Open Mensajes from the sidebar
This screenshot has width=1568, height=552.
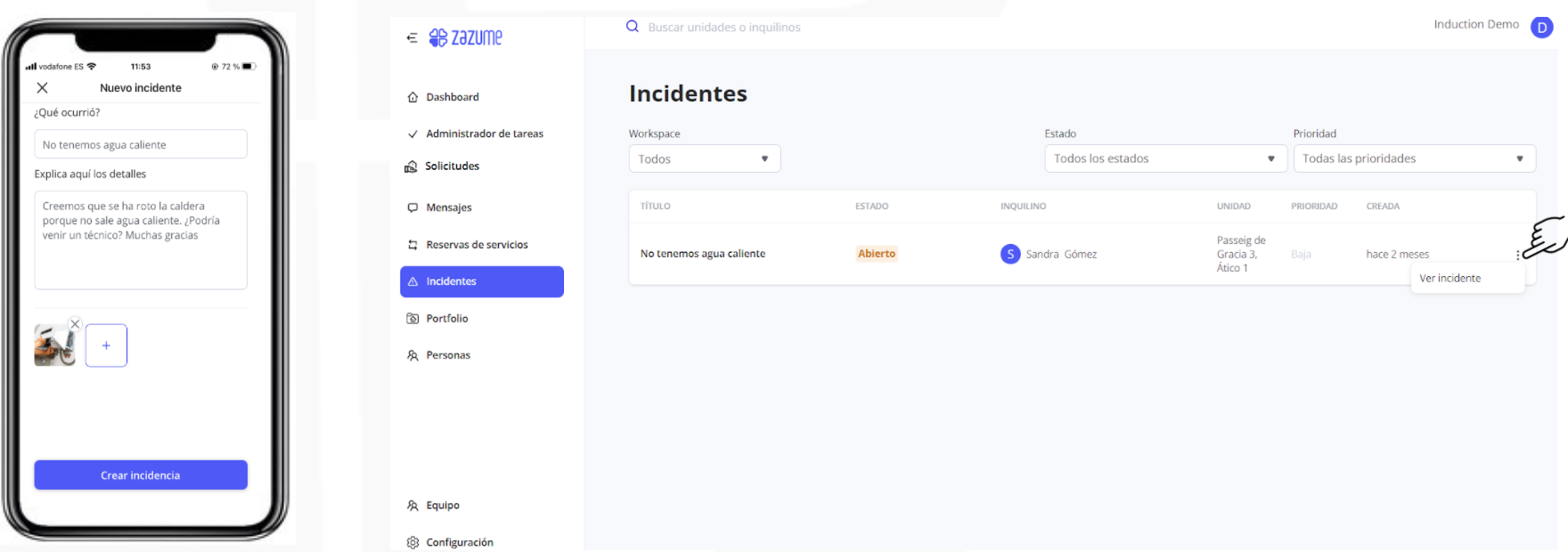(448, 207)
